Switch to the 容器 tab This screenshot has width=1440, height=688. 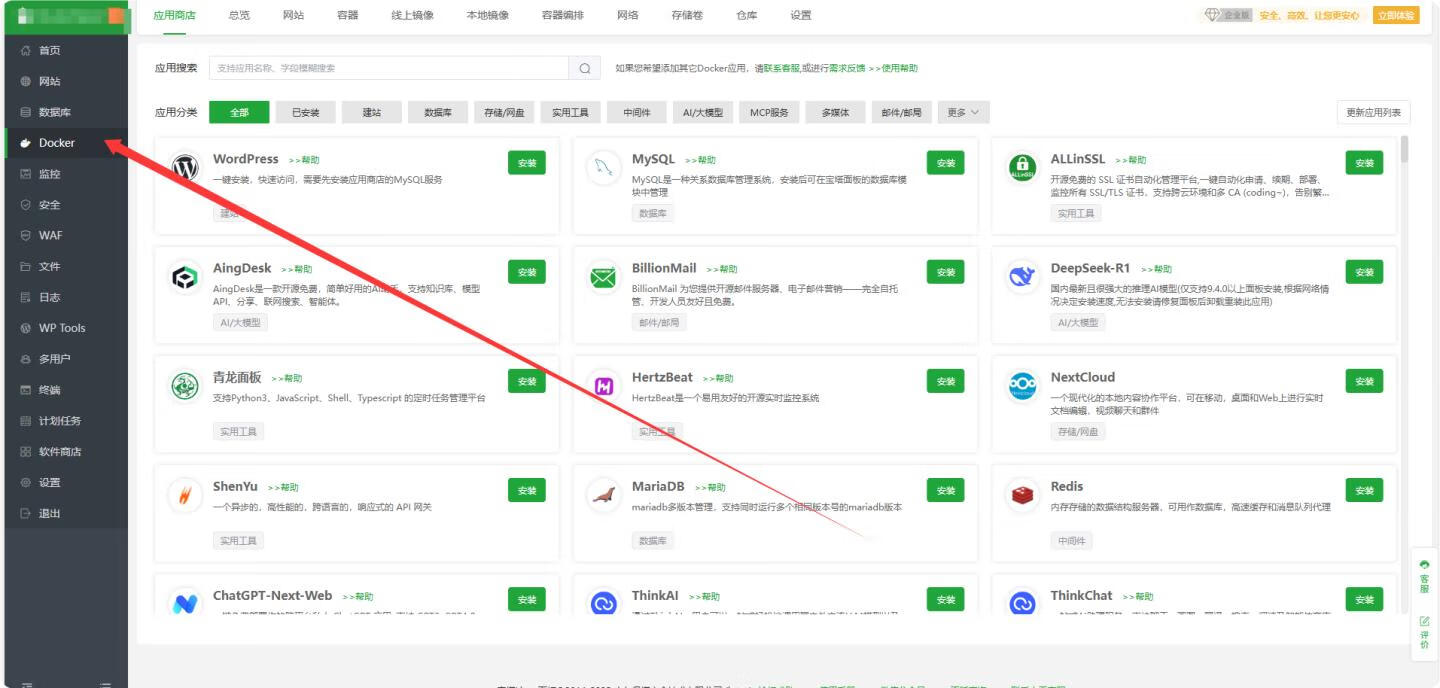pyautogui.click(x=347, y=16)
